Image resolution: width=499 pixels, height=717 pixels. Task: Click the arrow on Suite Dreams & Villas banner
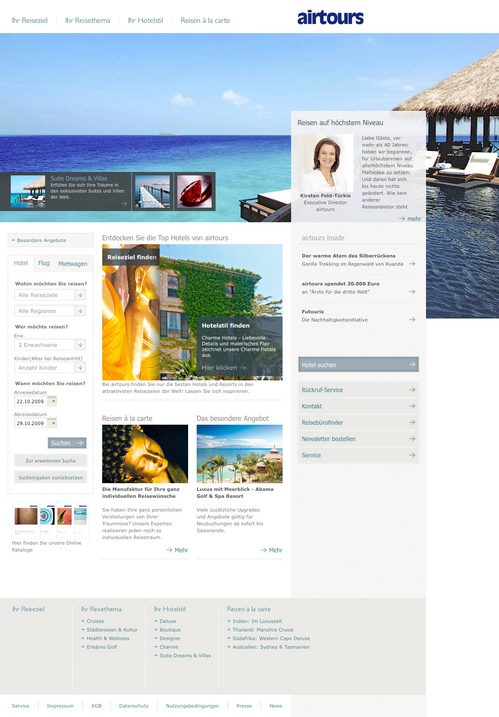[124, 203]
